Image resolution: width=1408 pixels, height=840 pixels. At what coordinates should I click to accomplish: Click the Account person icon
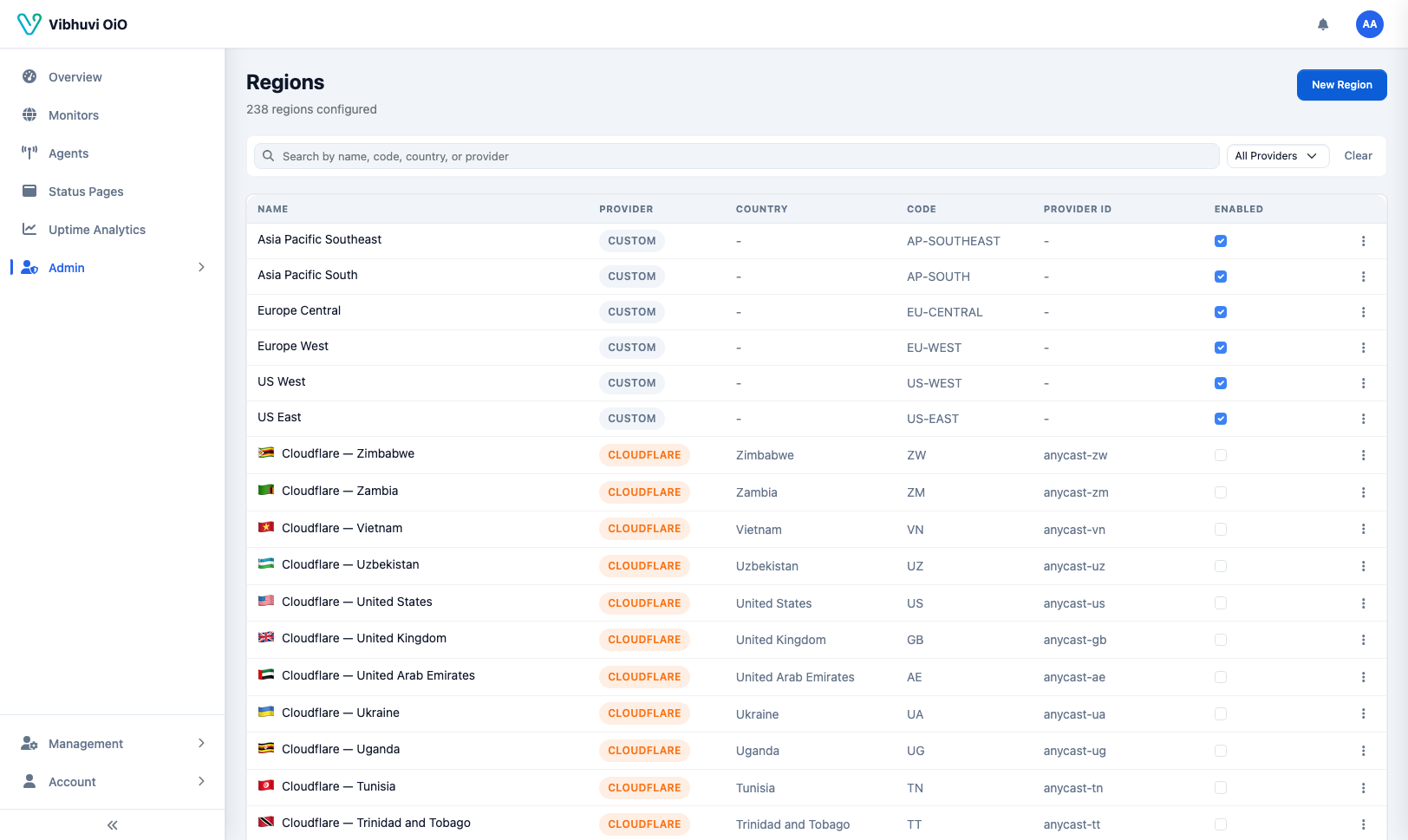pyautogui.click(x=29, y=781)
